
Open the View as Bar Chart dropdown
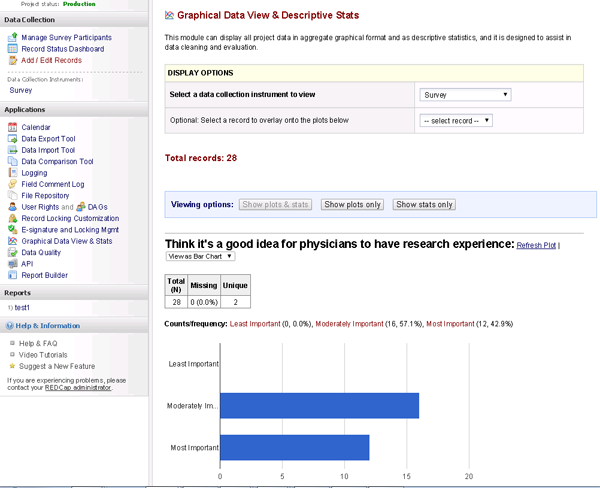point(201,256)
